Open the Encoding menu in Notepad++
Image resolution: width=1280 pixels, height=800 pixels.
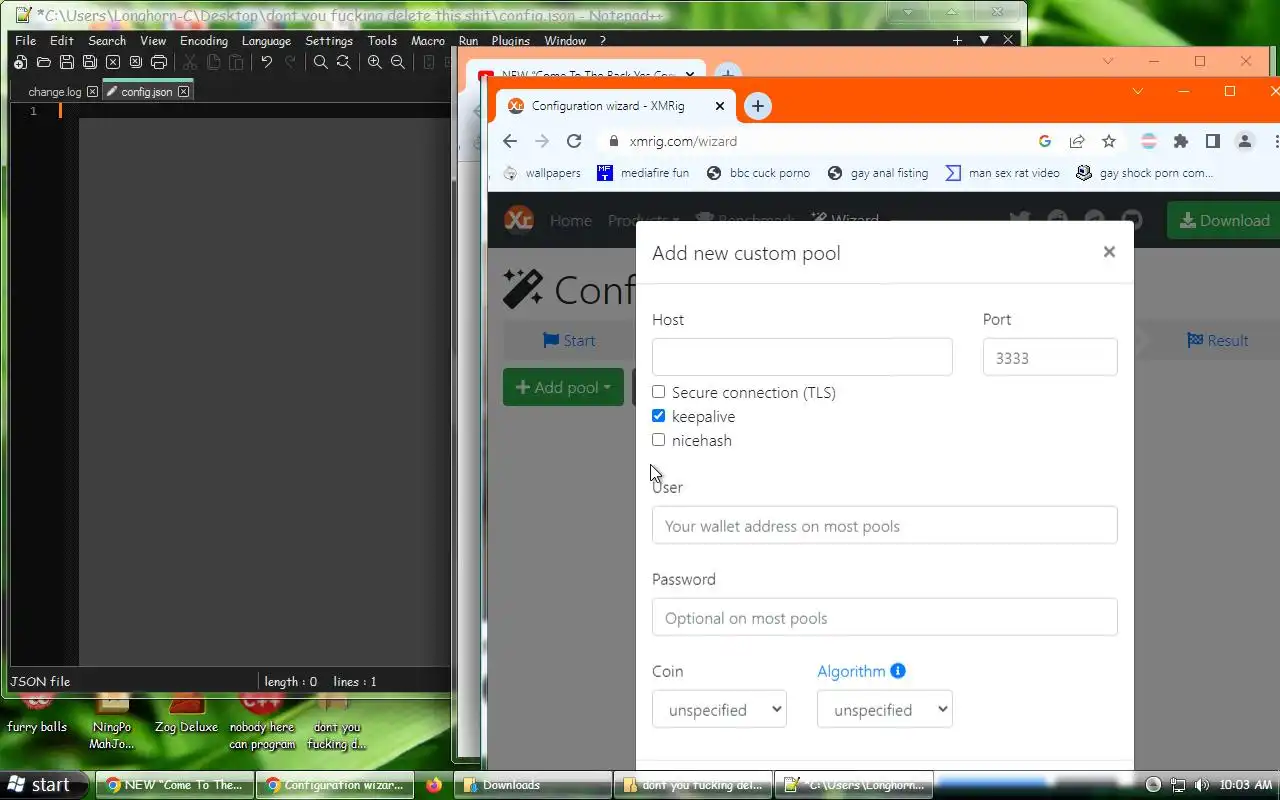(x=204, y=41)
